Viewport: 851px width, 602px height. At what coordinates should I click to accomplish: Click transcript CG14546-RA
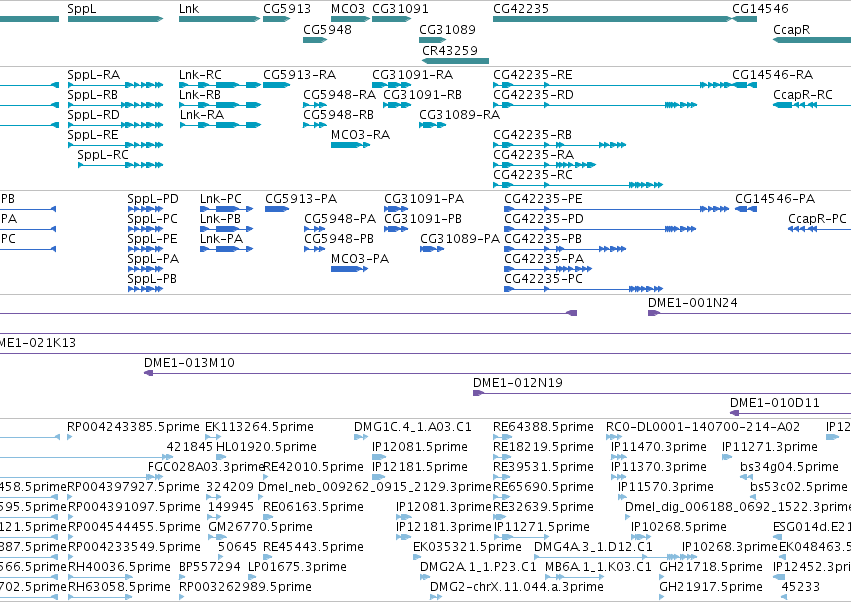[745, 85]
